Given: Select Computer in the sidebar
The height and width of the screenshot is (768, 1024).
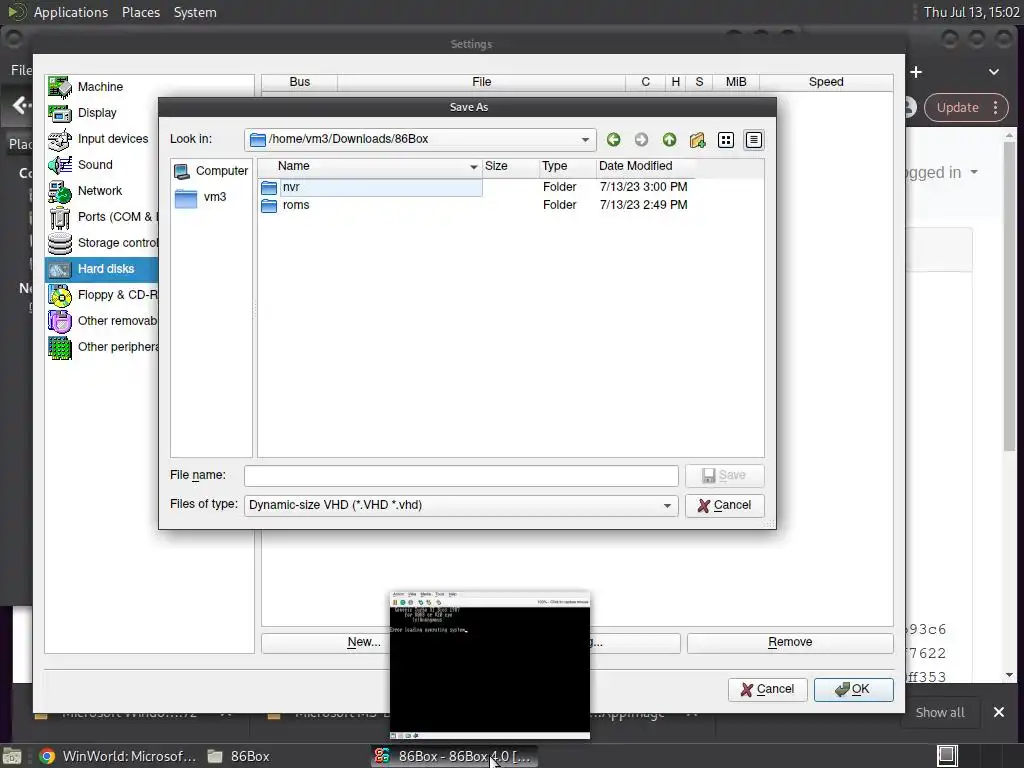Looking at the screenshot, I should point(211,171).
